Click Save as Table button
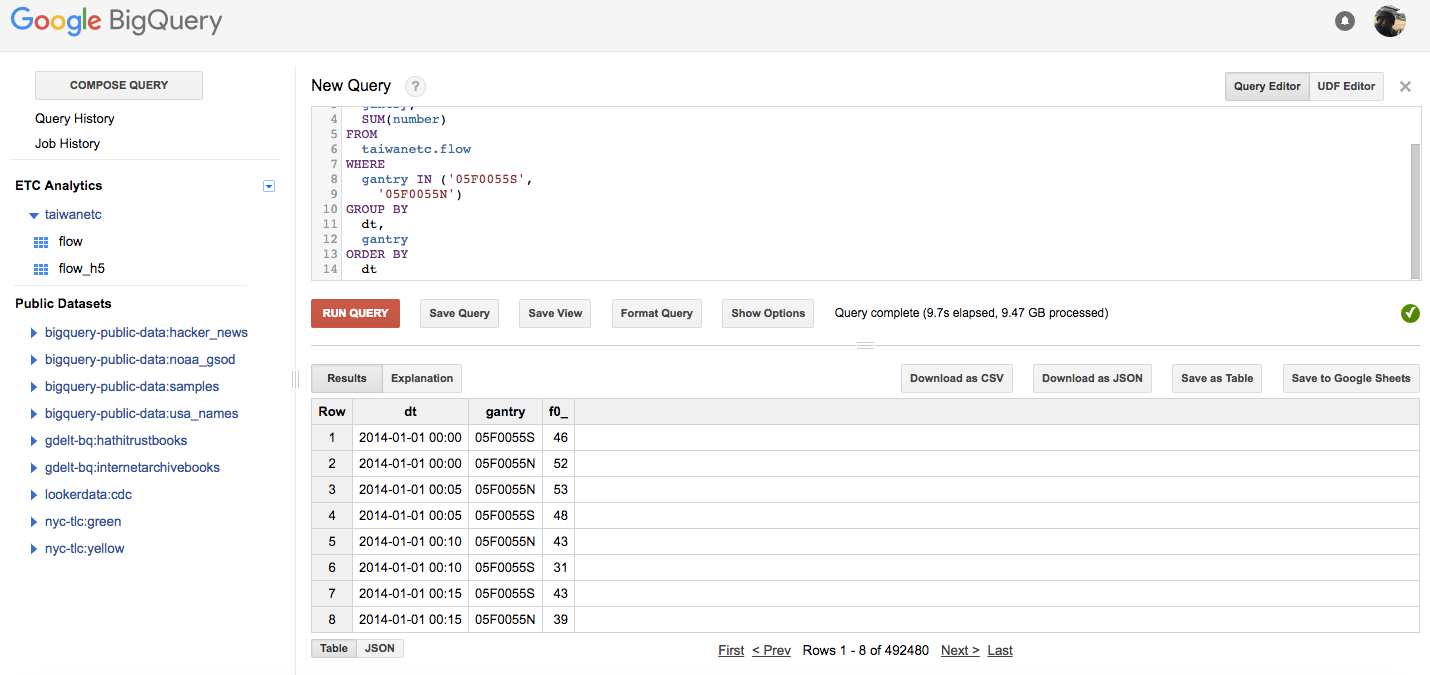1430x675 pixels. tap(1217, 378)
